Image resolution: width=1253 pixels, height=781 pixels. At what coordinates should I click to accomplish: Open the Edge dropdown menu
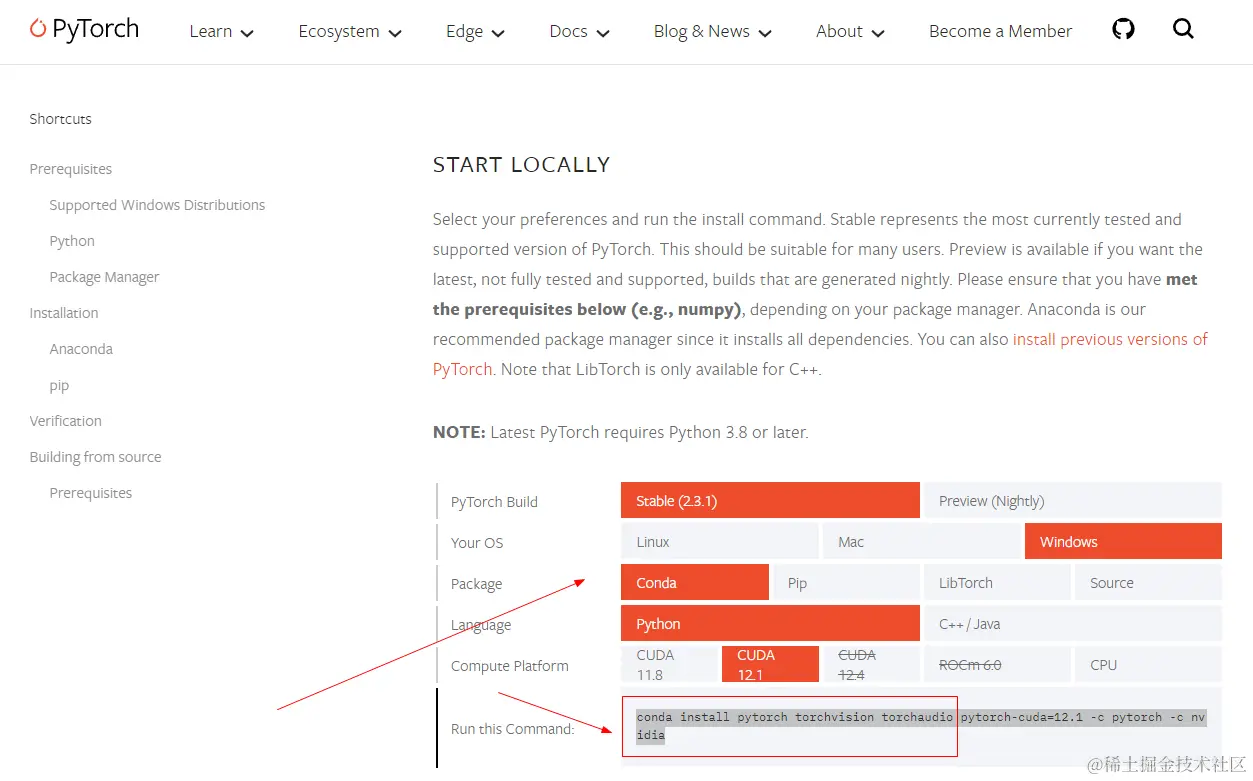coord(475,32)
